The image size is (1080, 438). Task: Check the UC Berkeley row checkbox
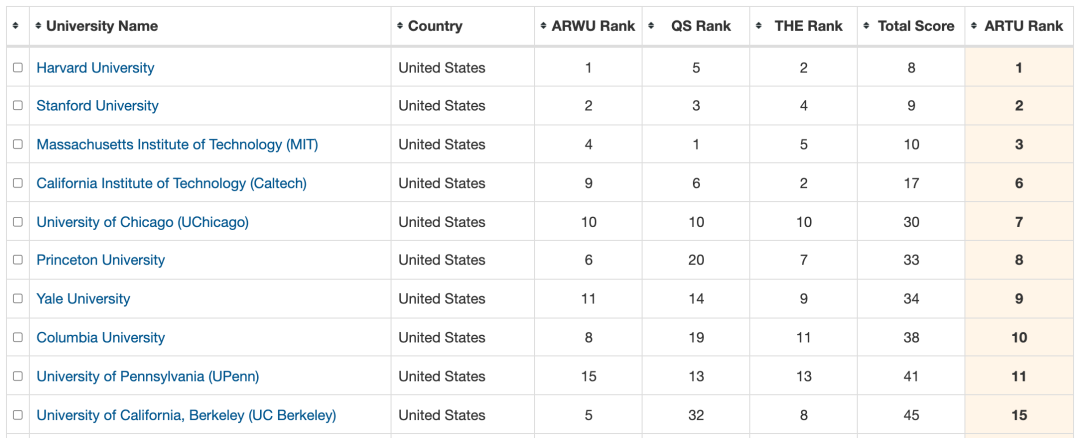[18, 415]
